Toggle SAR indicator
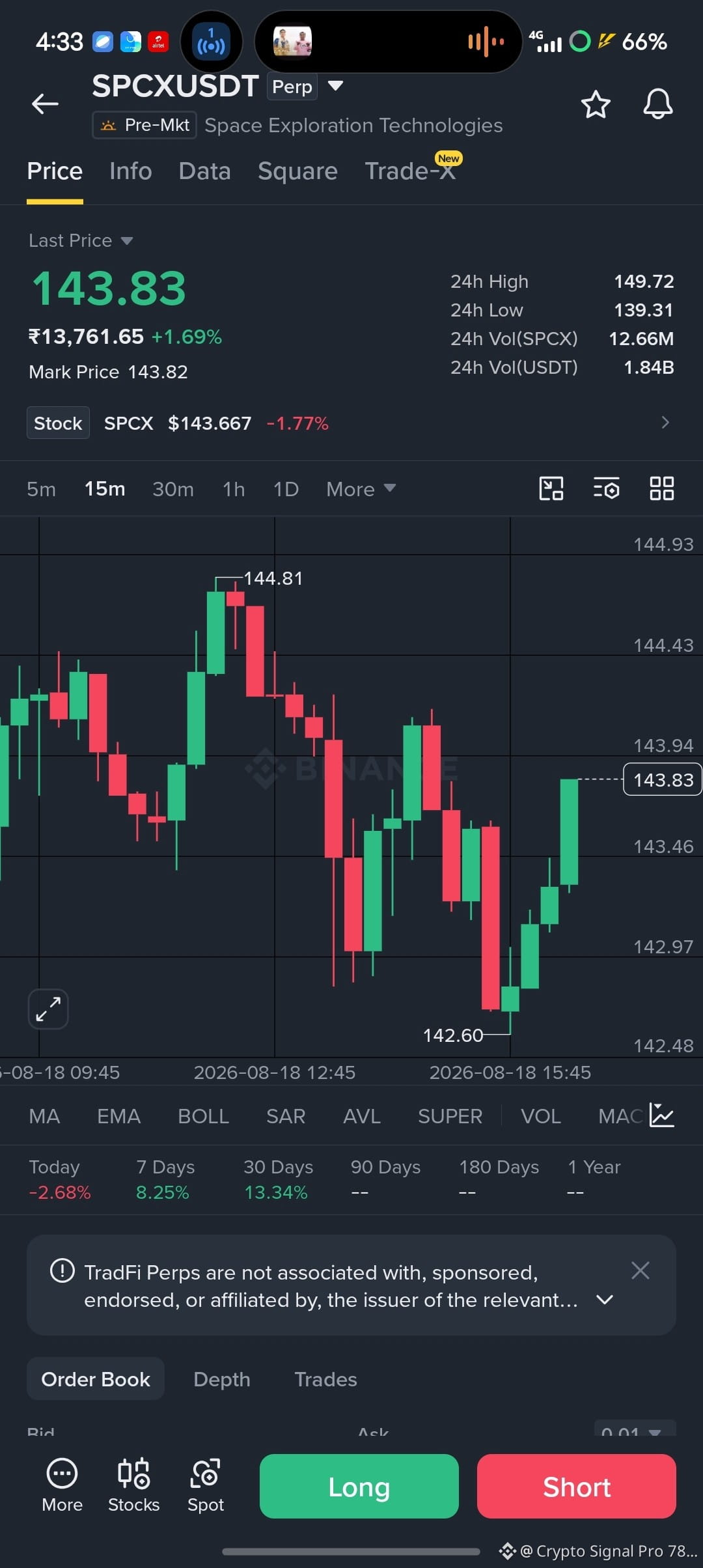703x1568 pixels. 286,1116
